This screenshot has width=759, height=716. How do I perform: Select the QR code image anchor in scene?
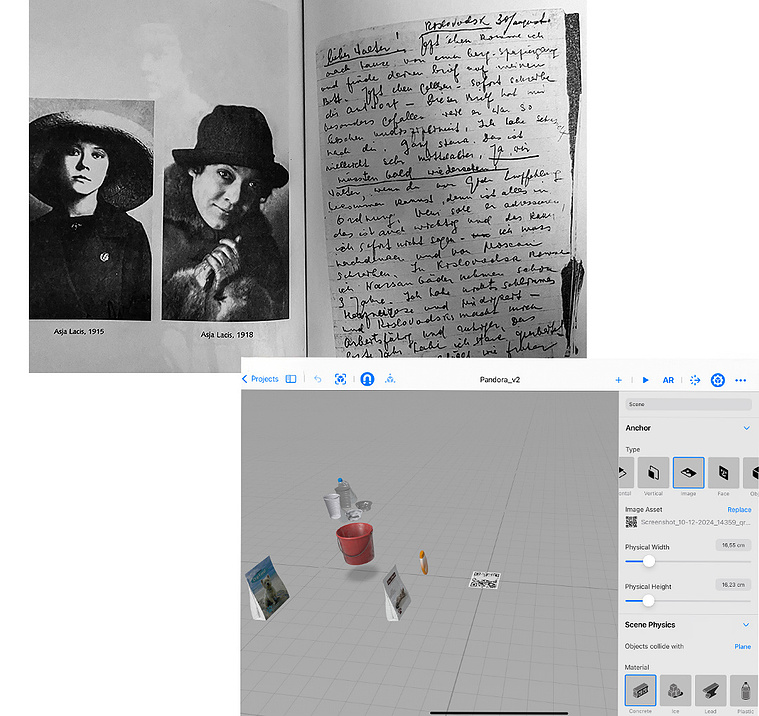pos(485,579)
